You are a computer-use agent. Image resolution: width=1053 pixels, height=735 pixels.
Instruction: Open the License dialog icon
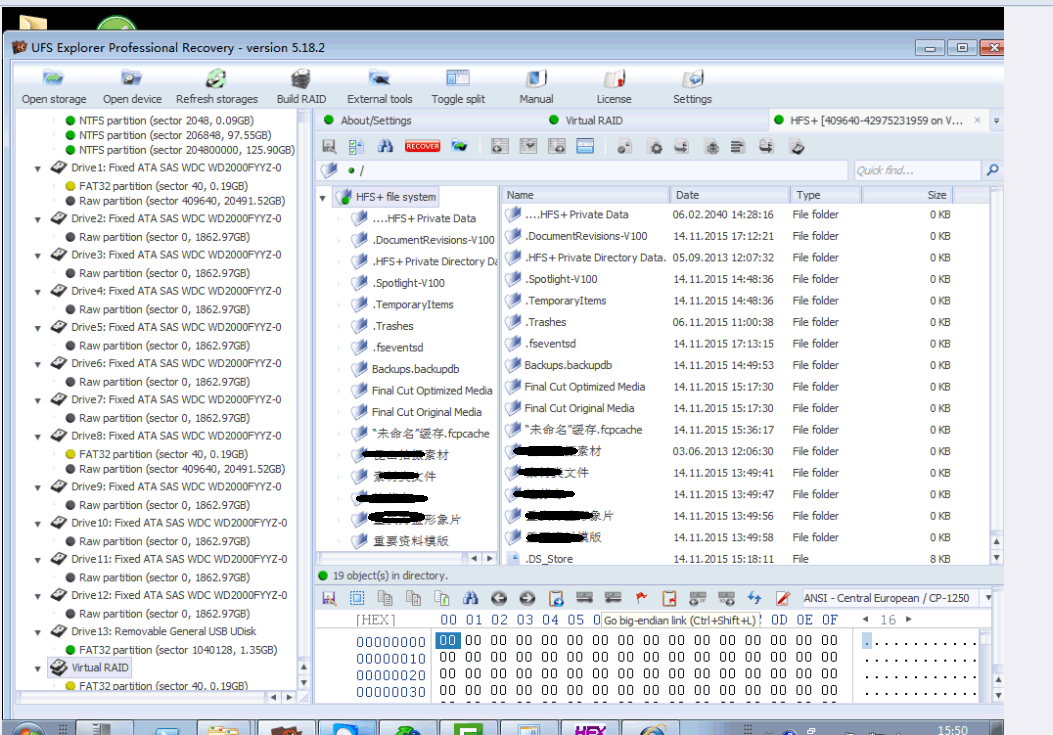point(614,79)
